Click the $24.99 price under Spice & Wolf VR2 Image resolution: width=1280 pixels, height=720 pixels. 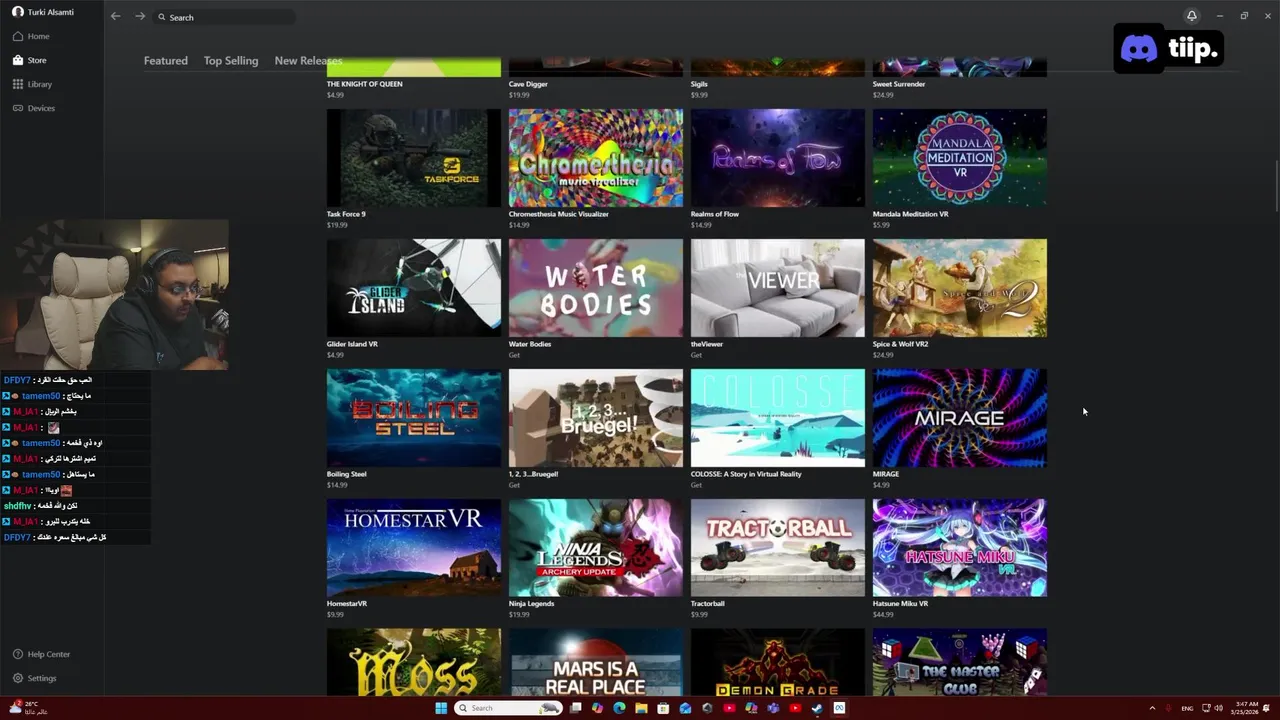[x=882, y=355]
